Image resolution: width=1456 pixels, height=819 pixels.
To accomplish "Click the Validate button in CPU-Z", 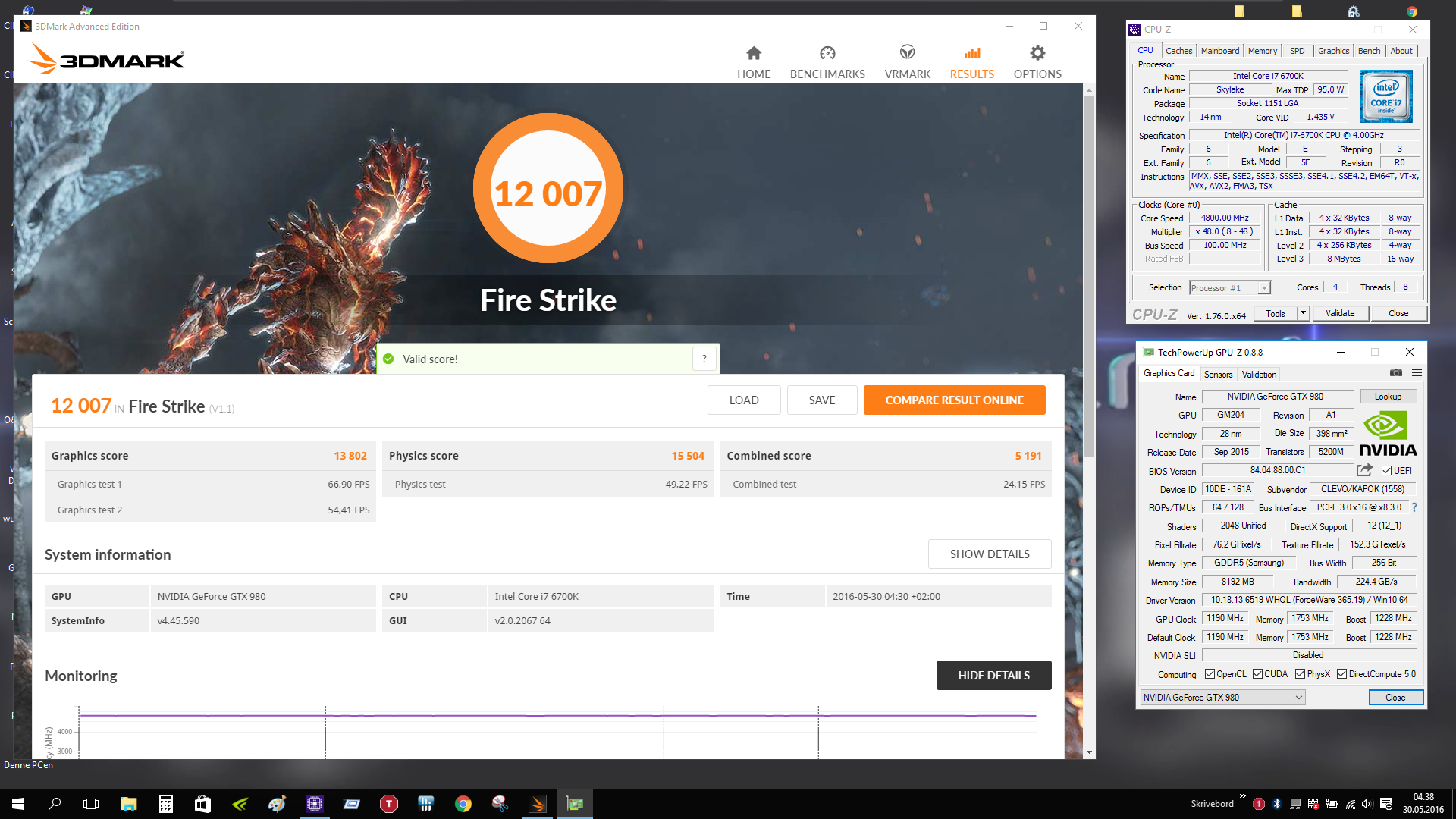I will (x=1339, y=313).
